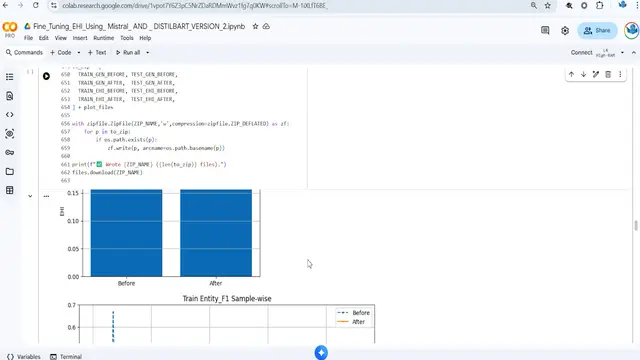Reload the browser page
This screenshot has height=360, width=640.
(x=36, y=5)
